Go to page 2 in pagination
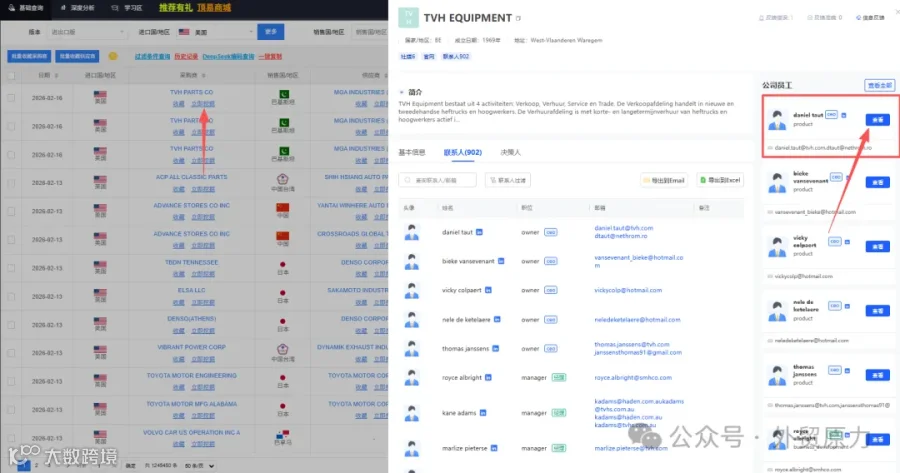 (36, 466)
